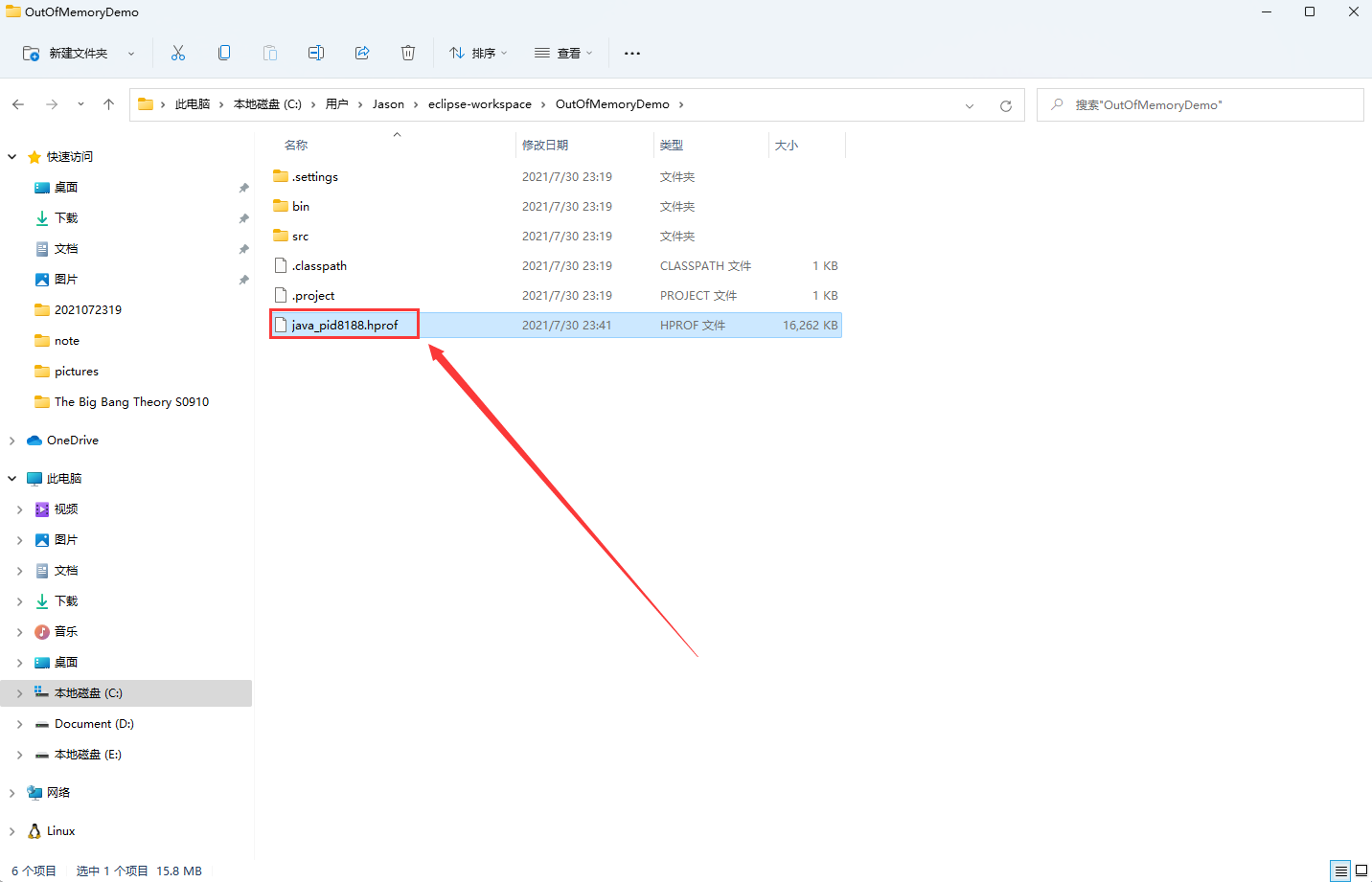Collapse the 快速访问 section
This screenshot has width=1372, height=882.
pyautogui.click(x=12, y=157)
